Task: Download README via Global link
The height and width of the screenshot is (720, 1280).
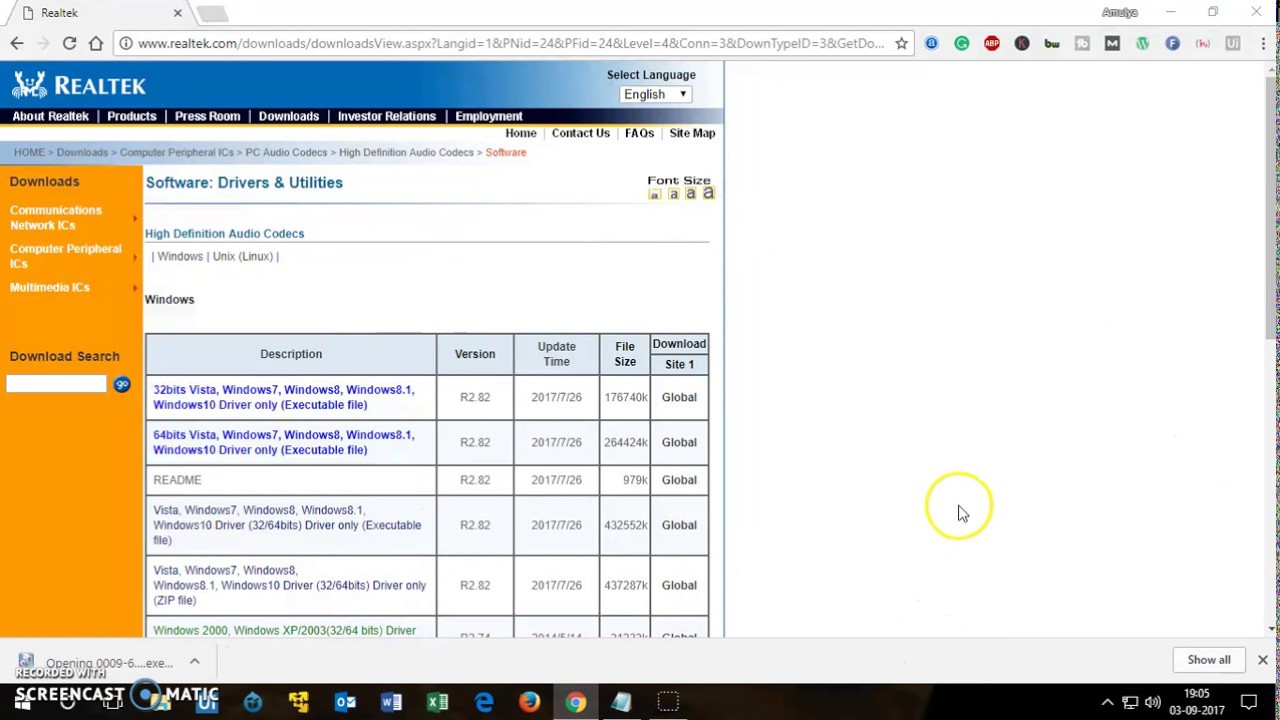Action: click(679, 480)
